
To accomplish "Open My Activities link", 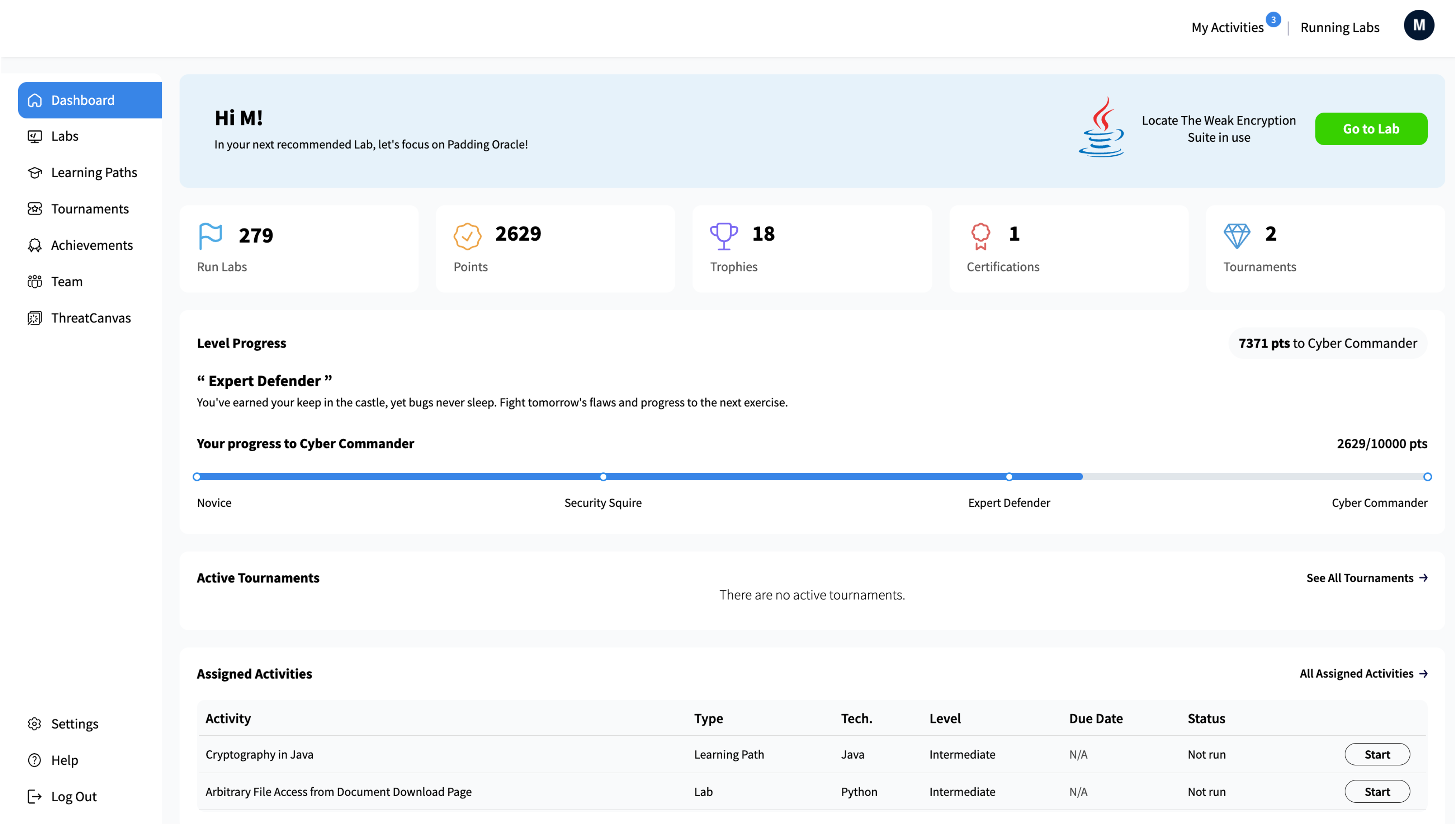I will pyautogui.click(x=1227, y=27).
